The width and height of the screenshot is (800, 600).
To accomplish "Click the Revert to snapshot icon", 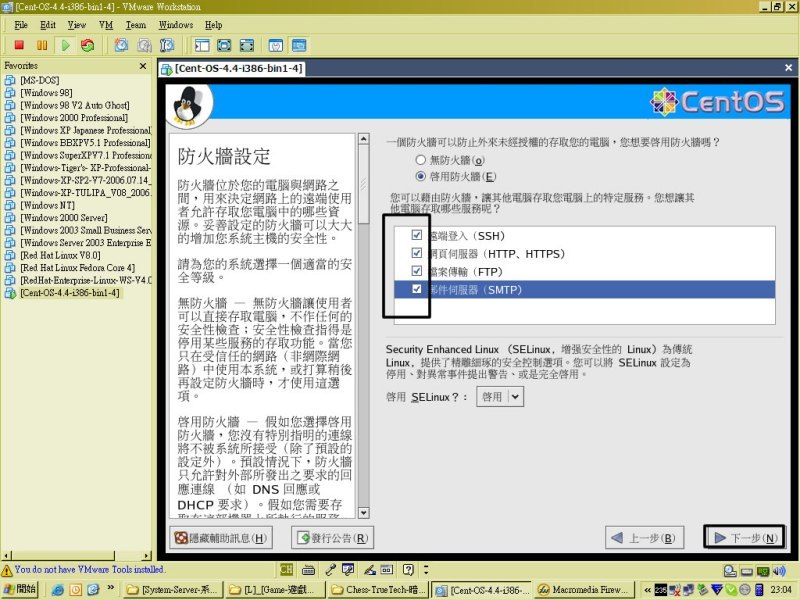I will coord(144,45).
